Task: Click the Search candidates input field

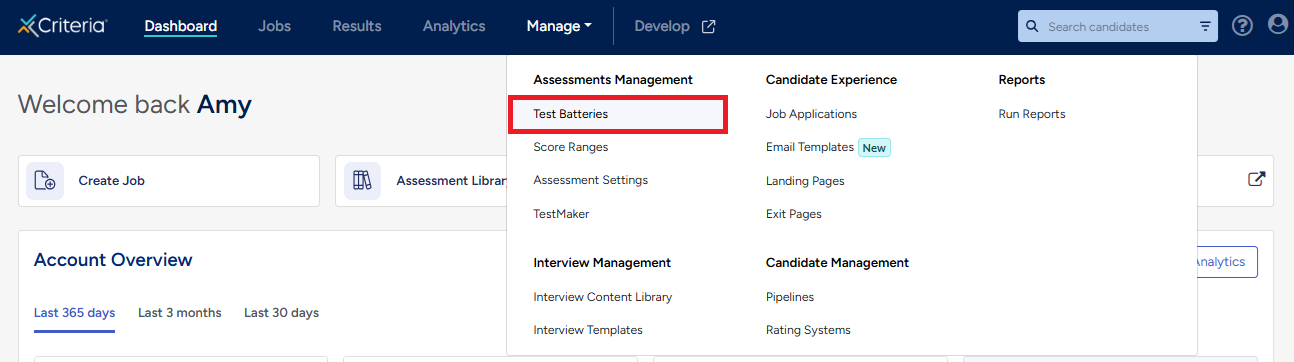Action: click(x=1118, y=27)
